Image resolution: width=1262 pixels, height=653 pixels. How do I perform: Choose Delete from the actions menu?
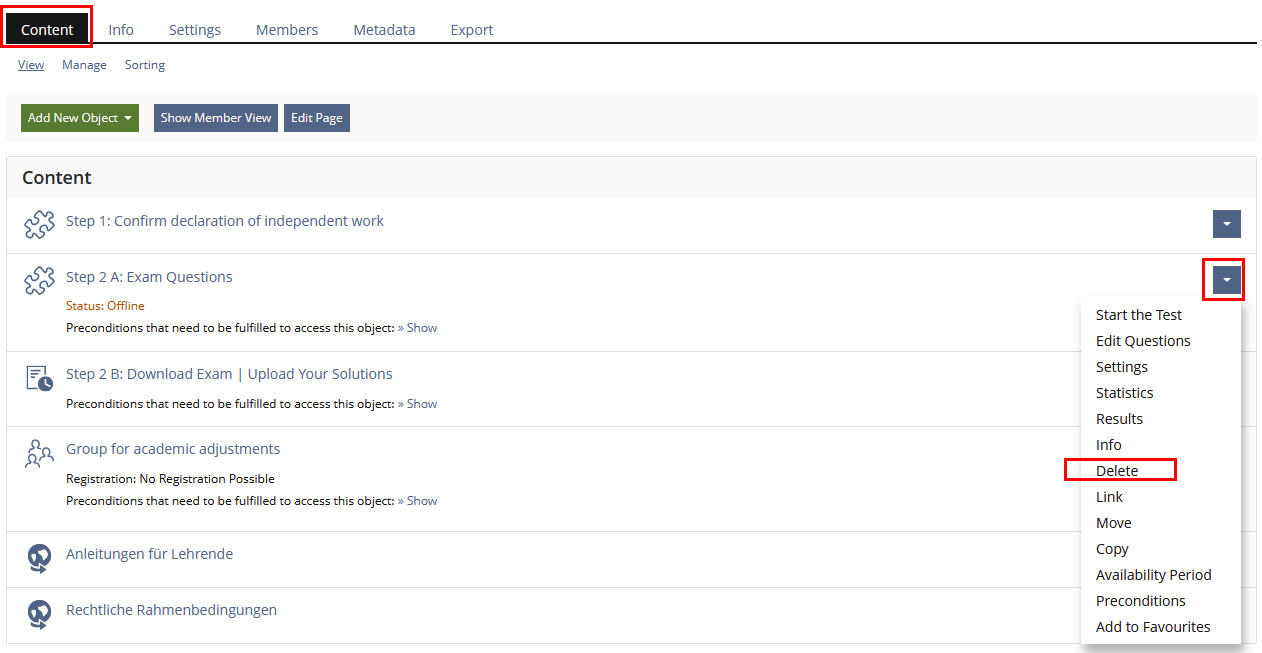tap(1117, 471)
